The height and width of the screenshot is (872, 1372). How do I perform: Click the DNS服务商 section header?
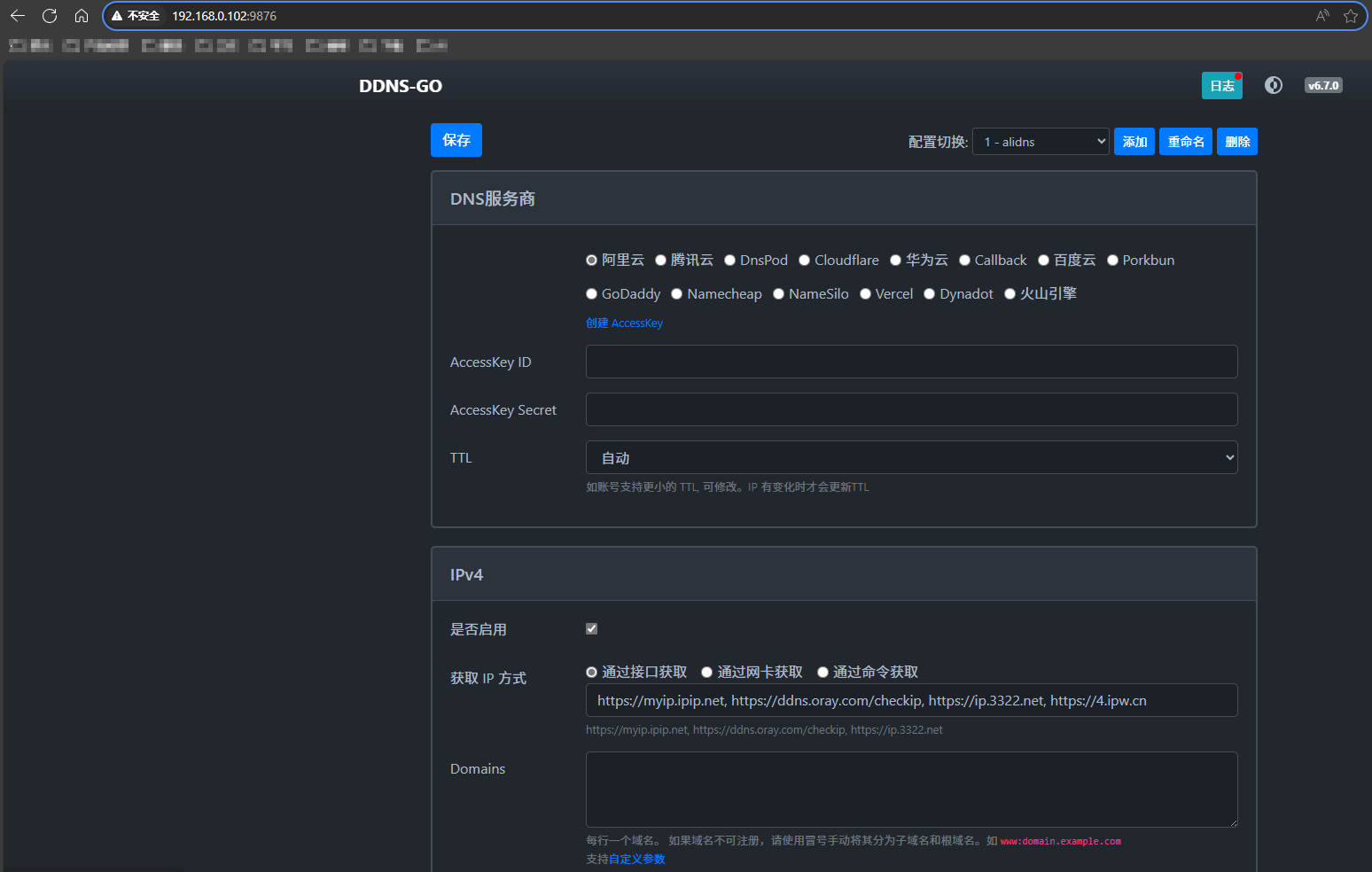(x=844, y=199)
